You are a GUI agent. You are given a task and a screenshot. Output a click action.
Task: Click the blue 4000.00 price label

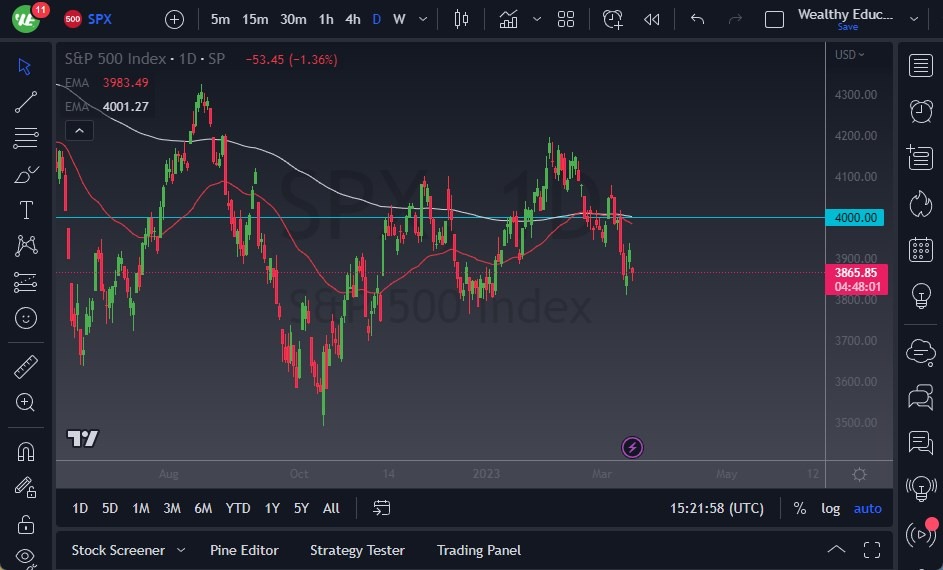tap(855, 217)
